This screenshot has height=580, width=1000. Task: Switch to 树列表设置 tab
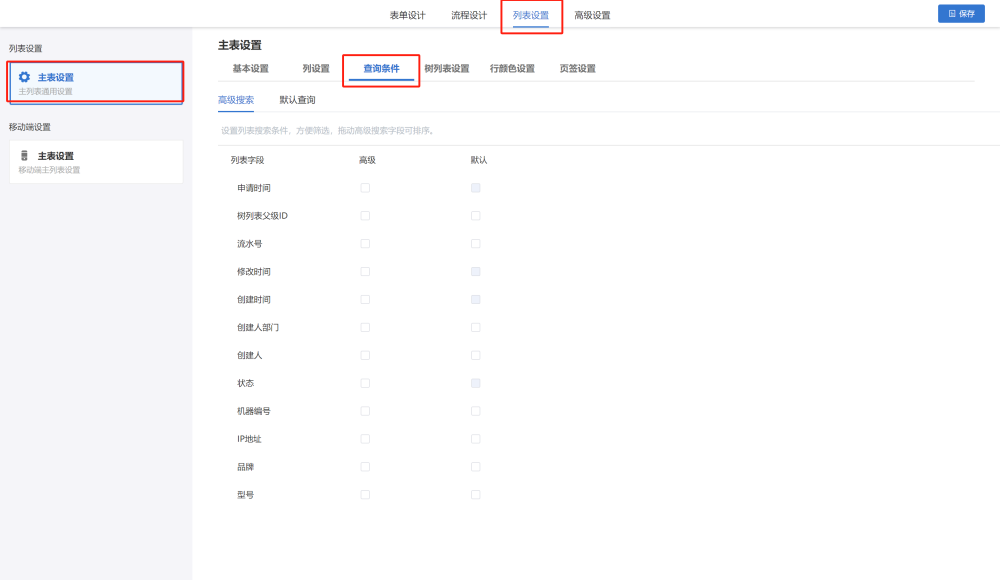(x=446, y=69)
